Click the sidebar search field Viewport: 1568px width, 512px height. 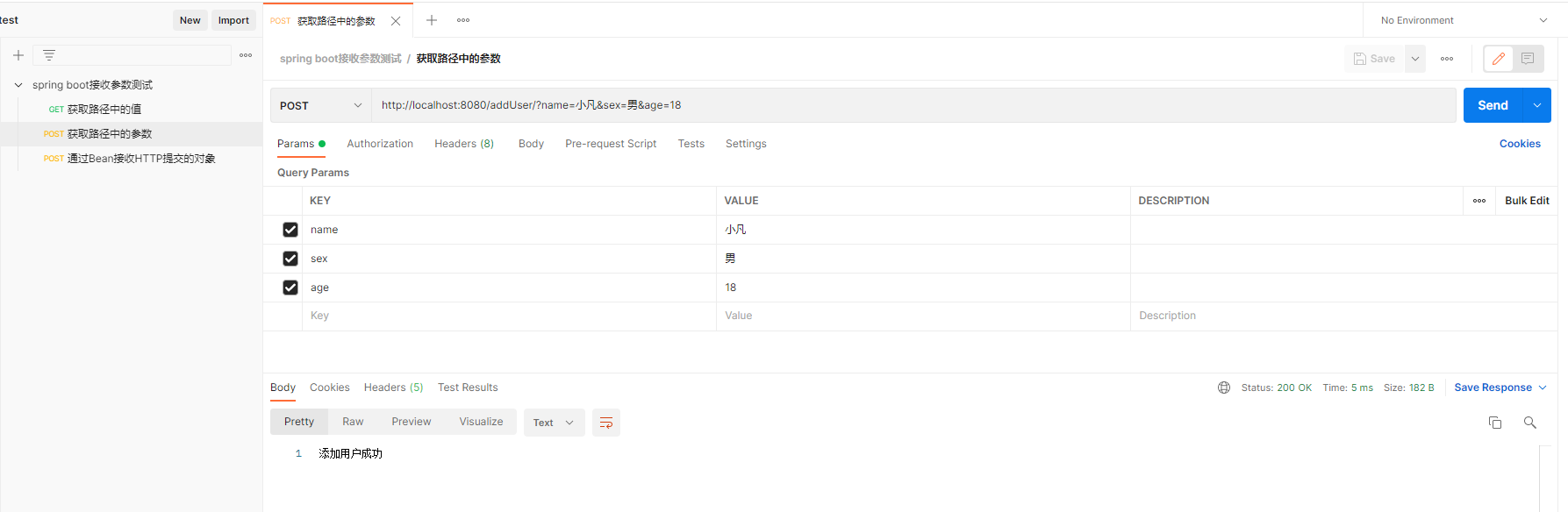(x=132, y=55)
